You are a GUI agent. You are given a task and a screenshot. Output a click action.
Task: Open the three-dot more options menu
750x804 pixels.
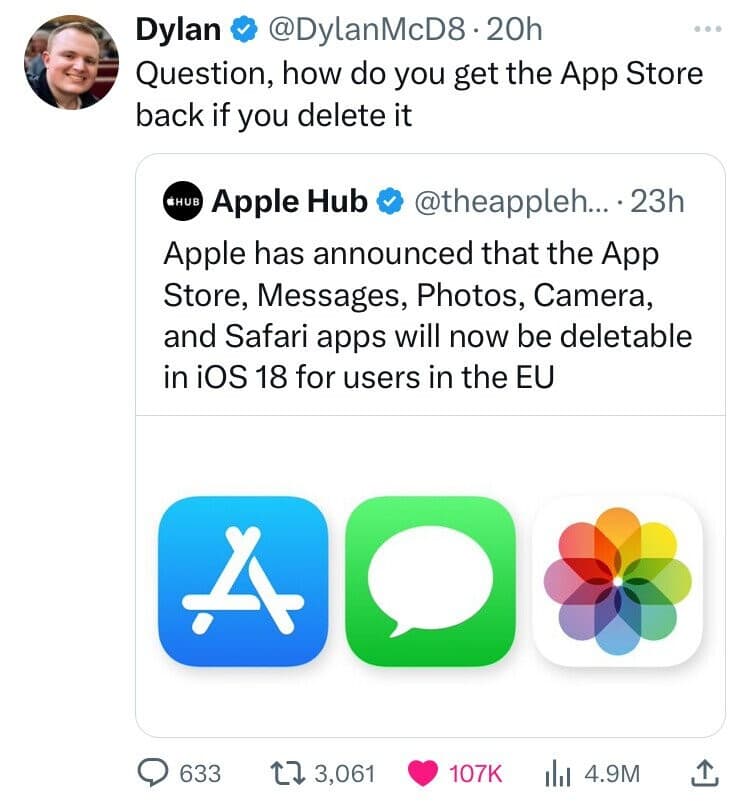pos(708,29)
